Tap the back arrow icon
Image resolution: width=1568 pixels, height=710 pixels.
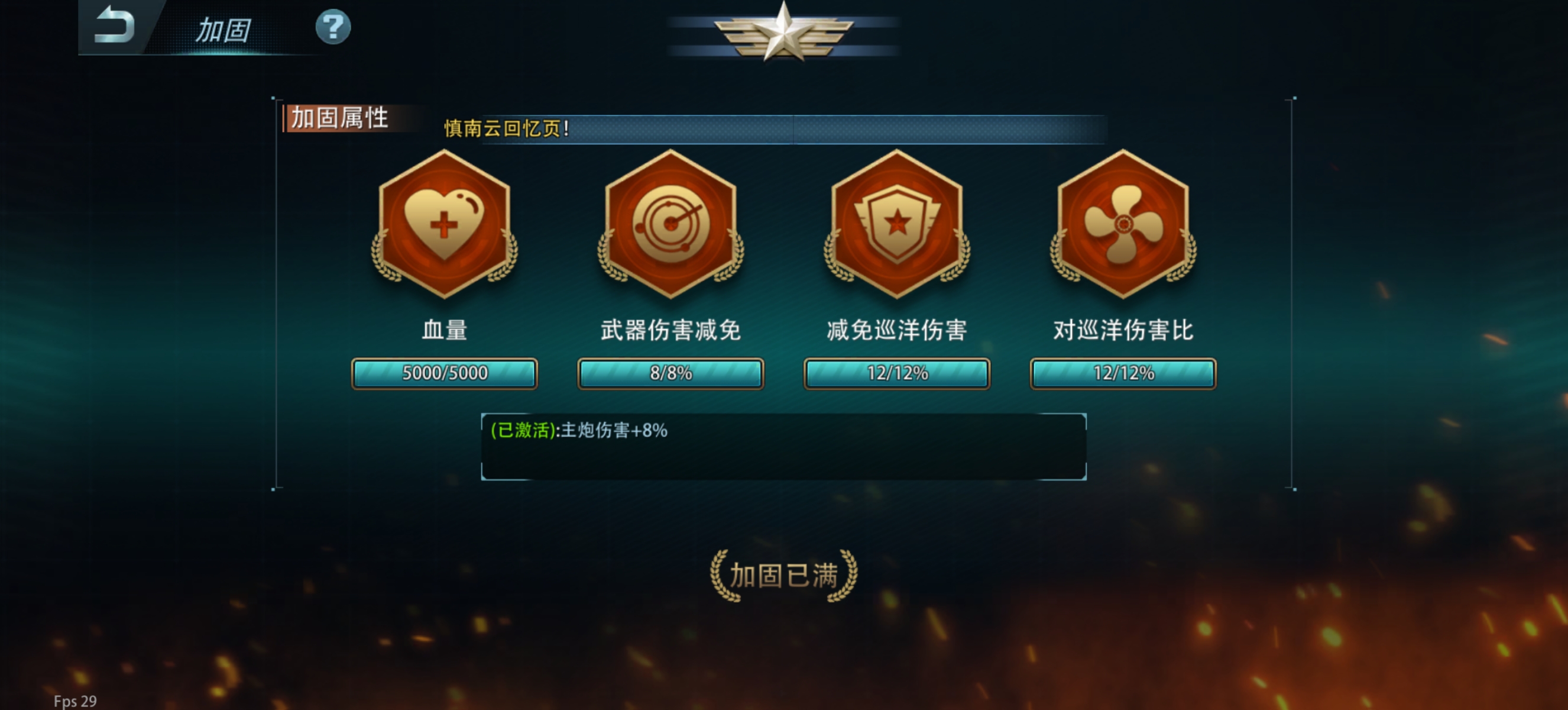(x=115, y=25)
